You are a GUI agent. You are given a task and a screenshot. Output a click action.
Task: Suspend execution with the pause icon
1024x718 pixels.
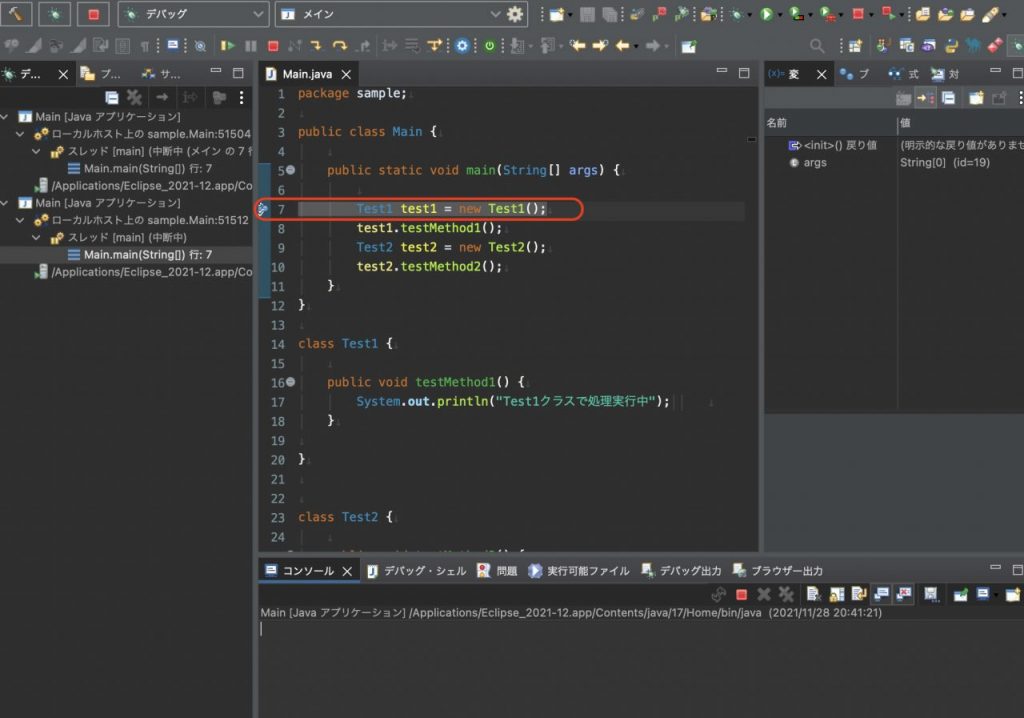250,46
